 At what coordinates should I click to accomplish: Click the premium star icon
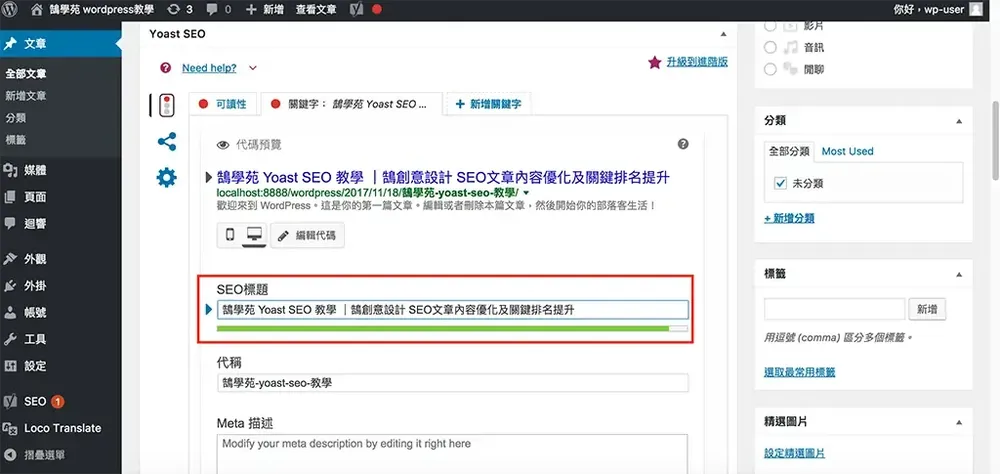[654, 62]
